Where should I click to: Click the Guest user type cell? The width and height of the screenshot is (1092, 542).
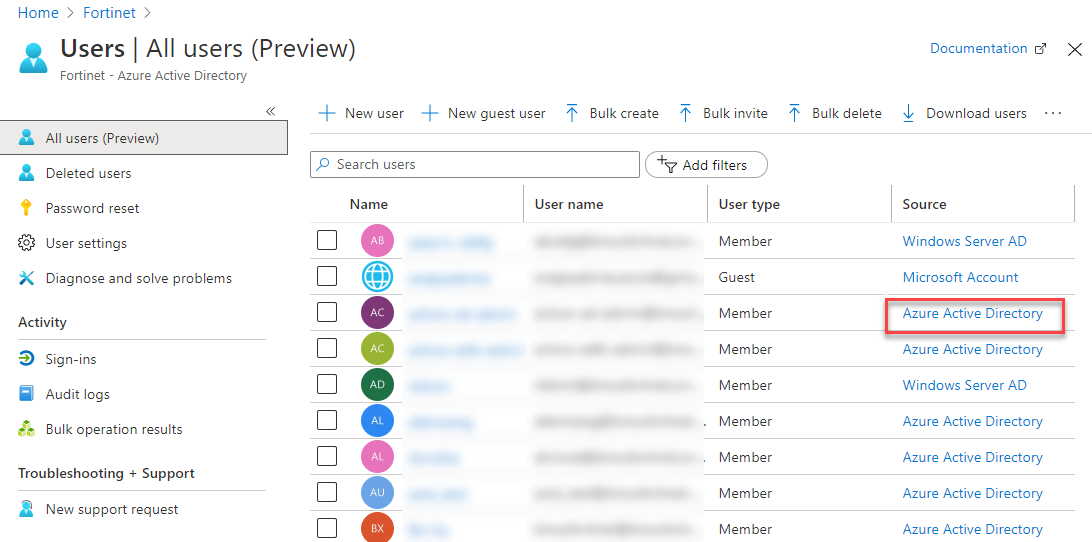(x=737, y=277)
